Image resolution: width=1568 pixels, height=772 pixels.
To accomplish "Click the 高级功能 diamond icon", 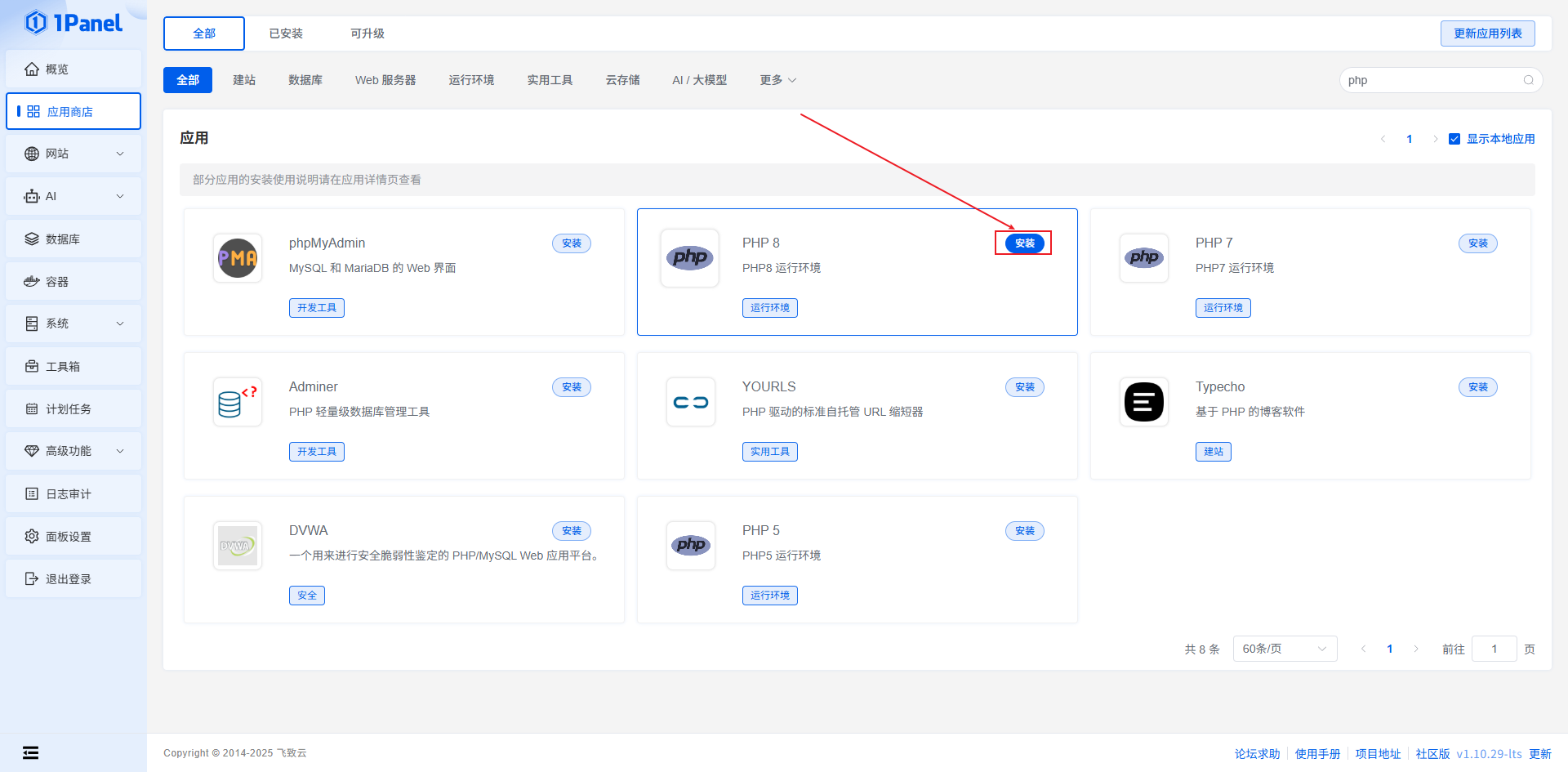I will [x=32, y=451].
